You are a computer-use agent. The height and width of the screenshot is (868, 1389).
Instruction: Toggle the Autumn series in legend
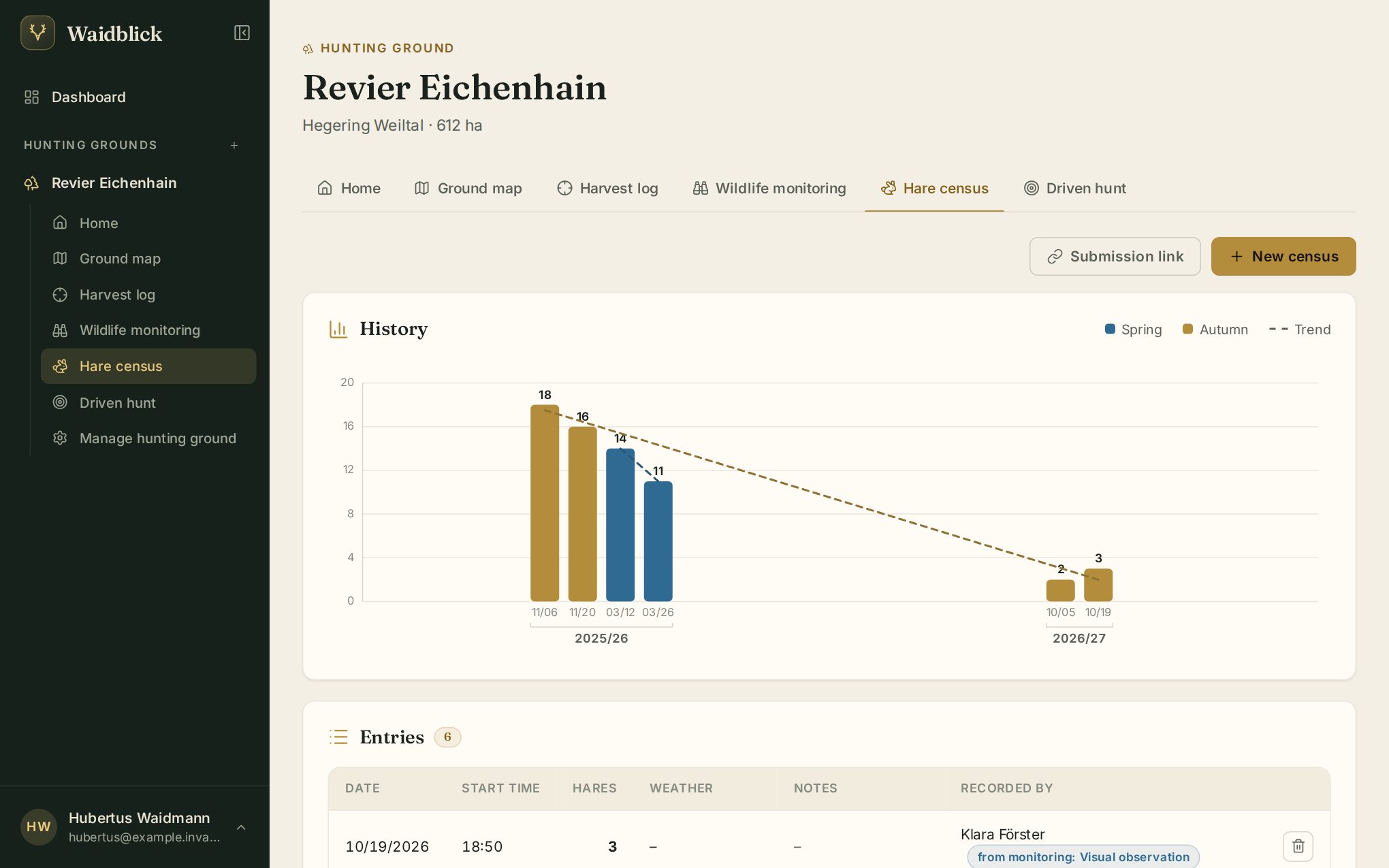click(x=1215, y=329)
